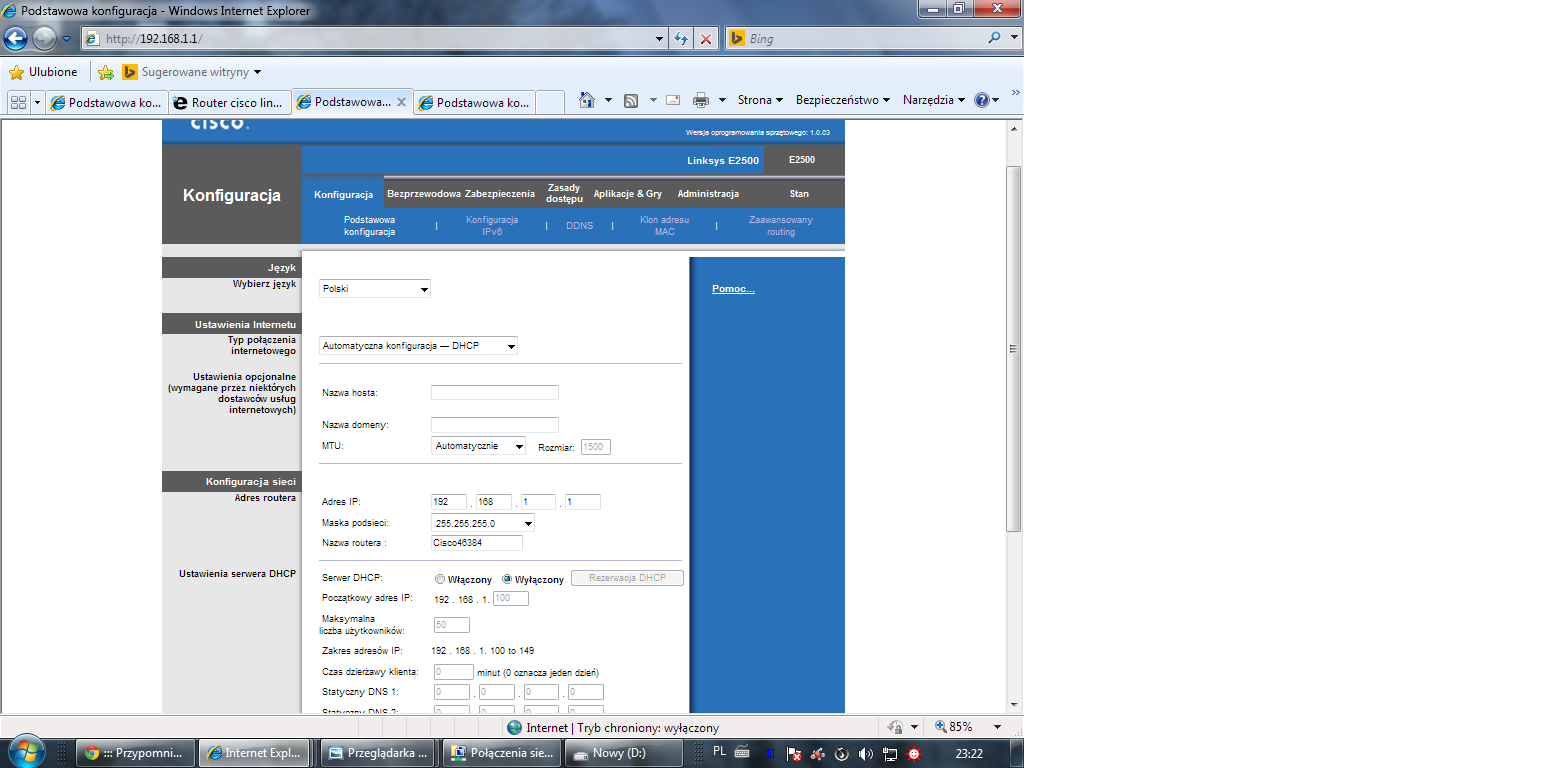Click the clock showing 23:22

969,753
